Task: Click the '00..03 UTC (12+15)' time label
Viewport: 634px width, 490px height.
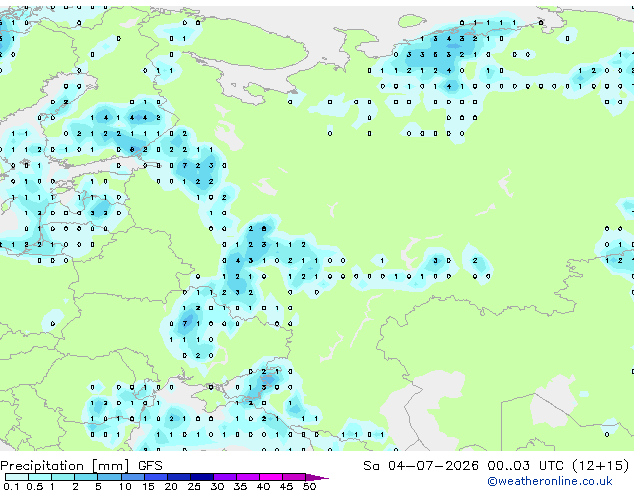Action: pyautogui.click(x=558, y=466)
